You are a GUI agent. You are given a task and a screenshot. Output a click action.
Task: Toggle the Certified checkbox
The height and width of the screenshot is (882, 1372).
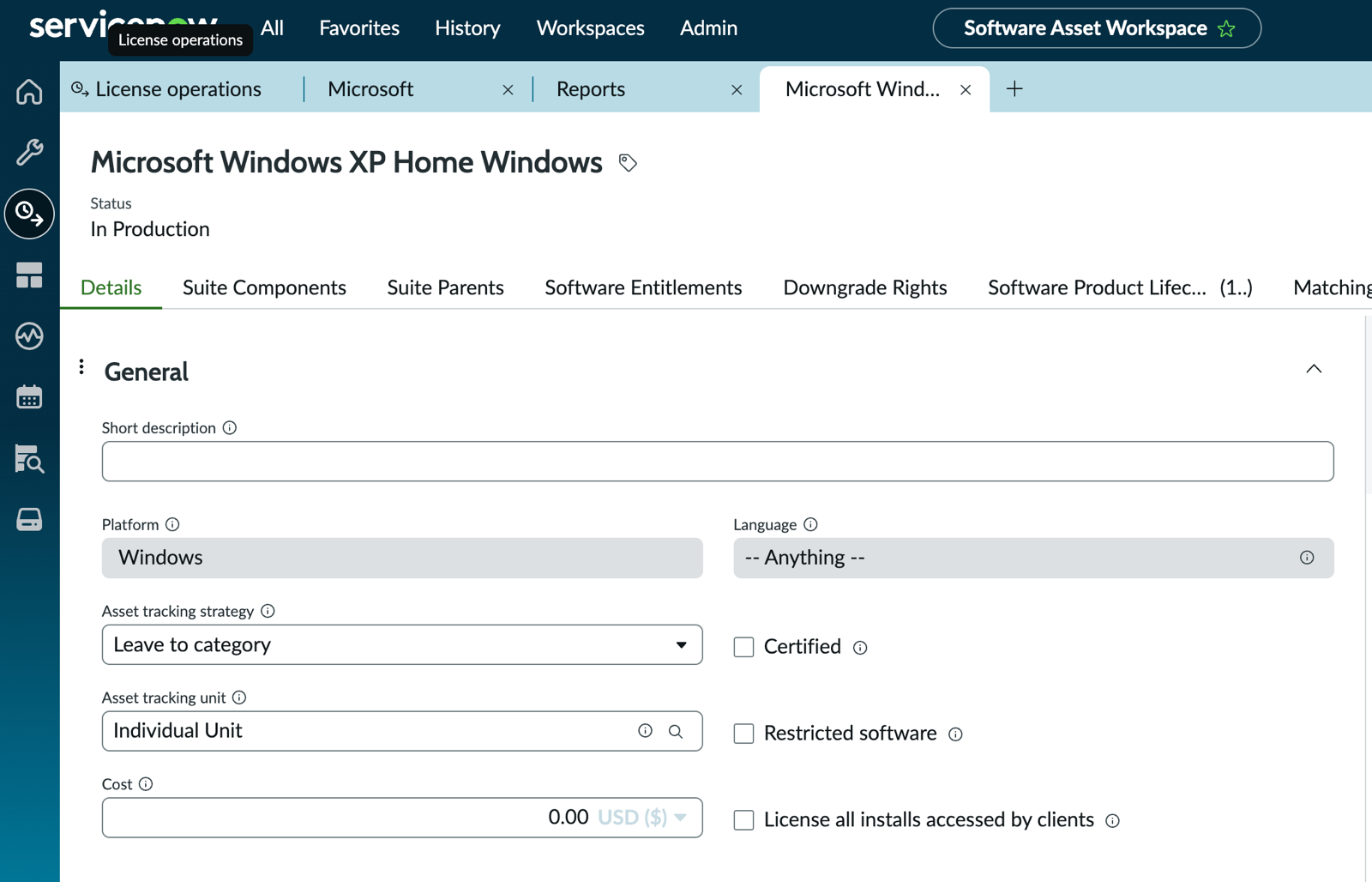[x=743, y=647]
